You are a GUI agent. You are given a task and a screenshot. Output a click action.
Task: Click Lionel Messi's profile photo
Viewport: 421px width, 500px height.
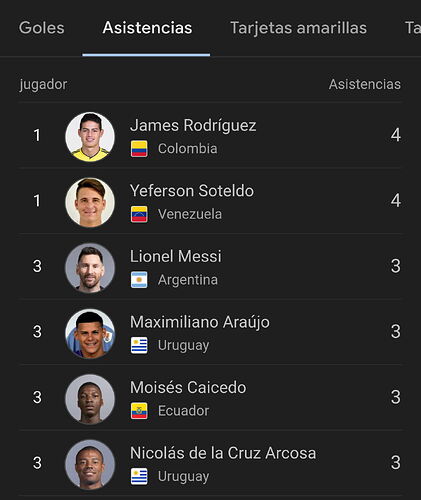[90, 268]
